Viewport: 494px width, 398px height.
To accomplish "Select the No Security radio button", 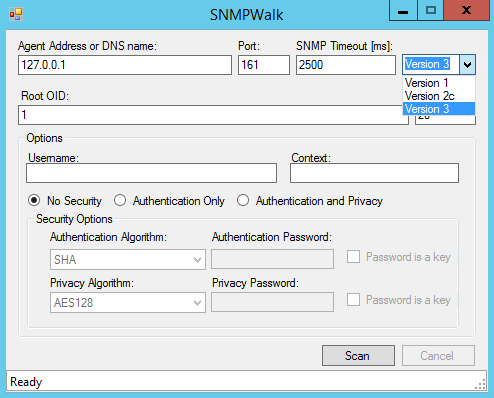I will [x=34, y=200].
